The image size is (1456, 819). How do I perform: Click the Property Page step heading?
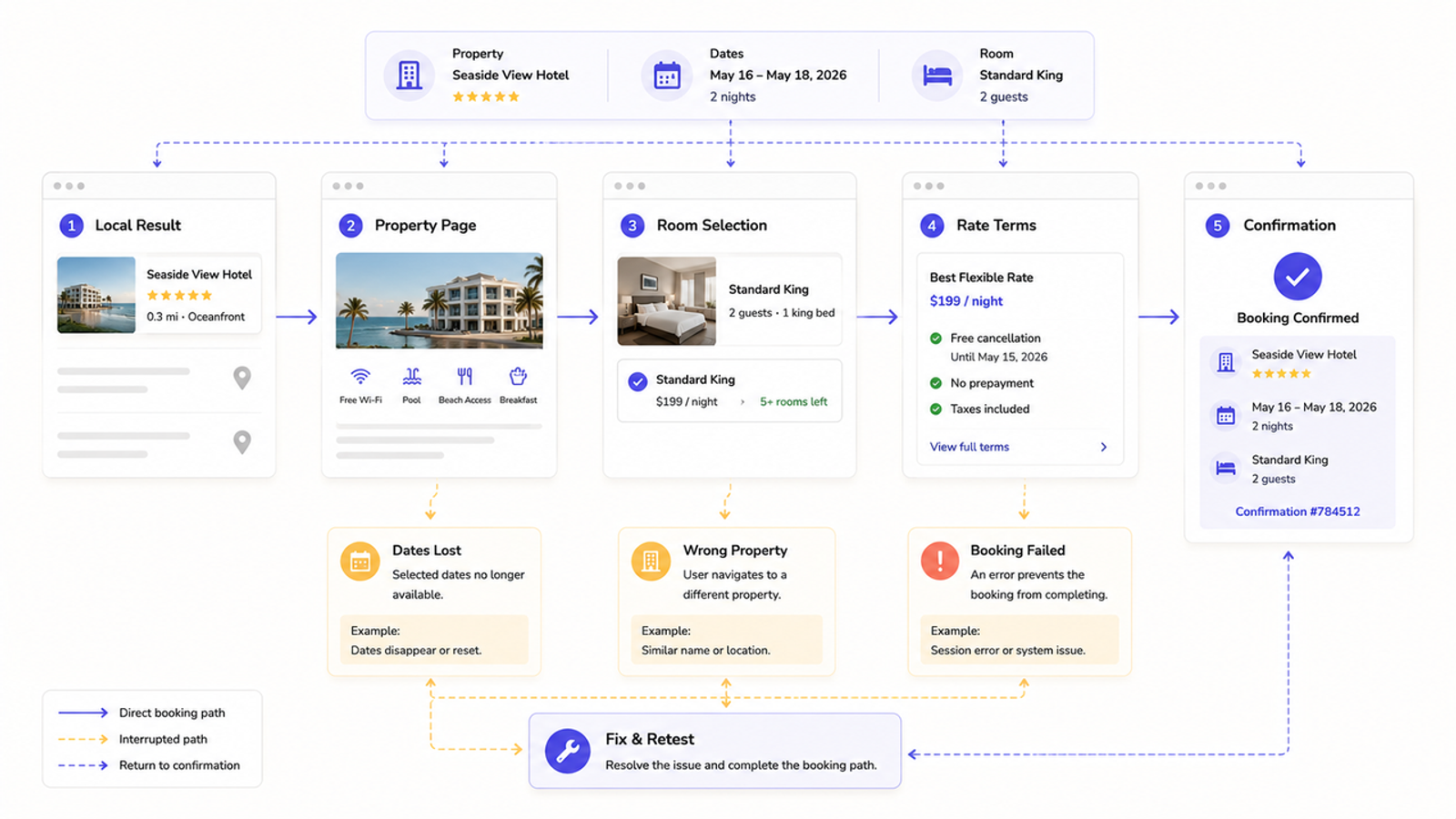click(x=425, y=225)
